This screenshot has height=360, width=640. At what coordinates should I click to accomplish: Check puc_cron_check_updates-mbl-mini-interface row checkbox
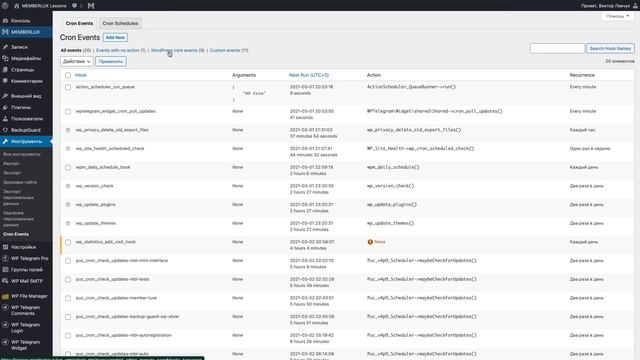(x=68, y=261)
